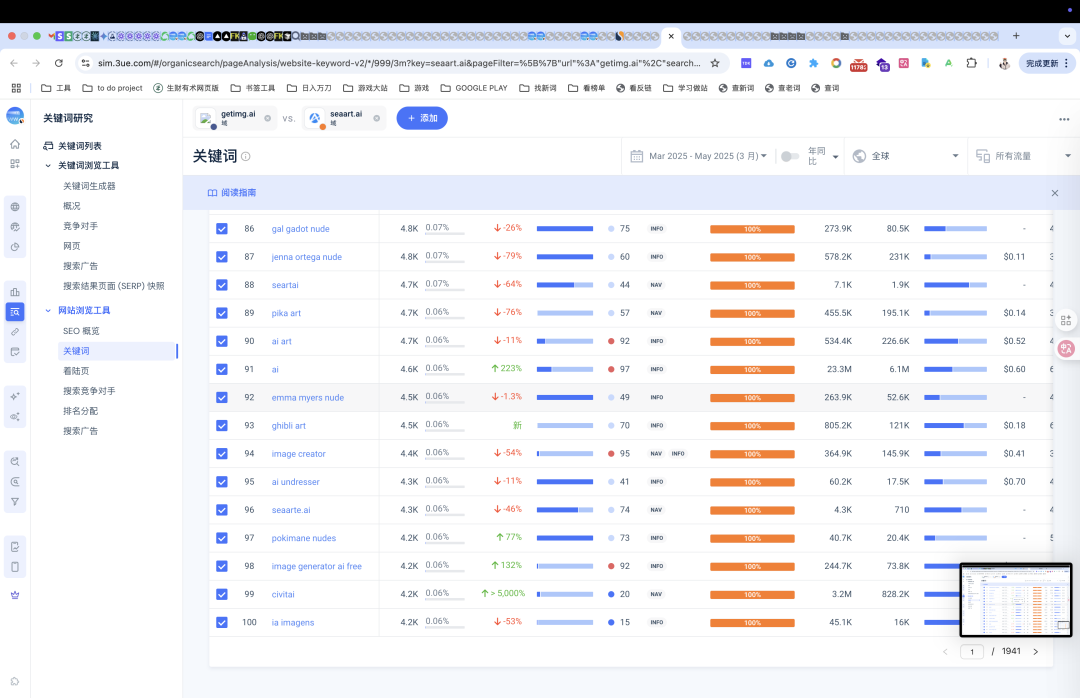Click the picture-in-picture thumbnail preview
The height and width of the screenshot is (698, 1080).
coord(1016,600)
